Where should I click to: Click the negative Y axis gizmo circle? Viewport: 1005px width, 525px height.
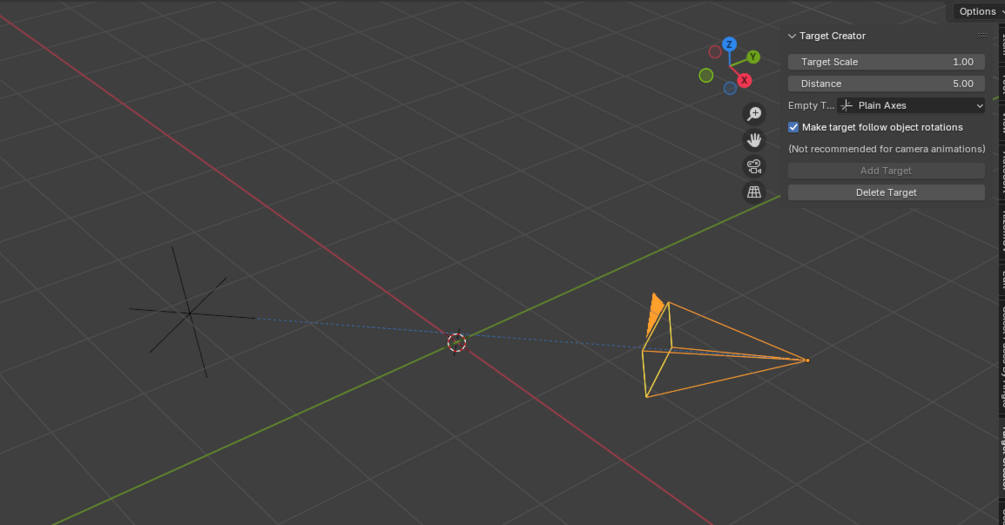tap(706, 76)
